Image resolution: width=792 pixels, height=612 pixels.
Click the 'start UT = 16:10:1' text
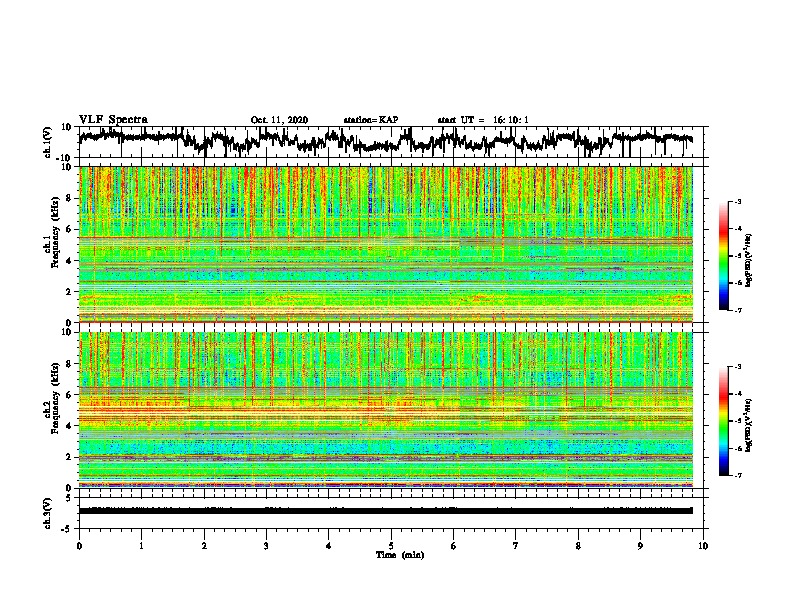(483, 120)
